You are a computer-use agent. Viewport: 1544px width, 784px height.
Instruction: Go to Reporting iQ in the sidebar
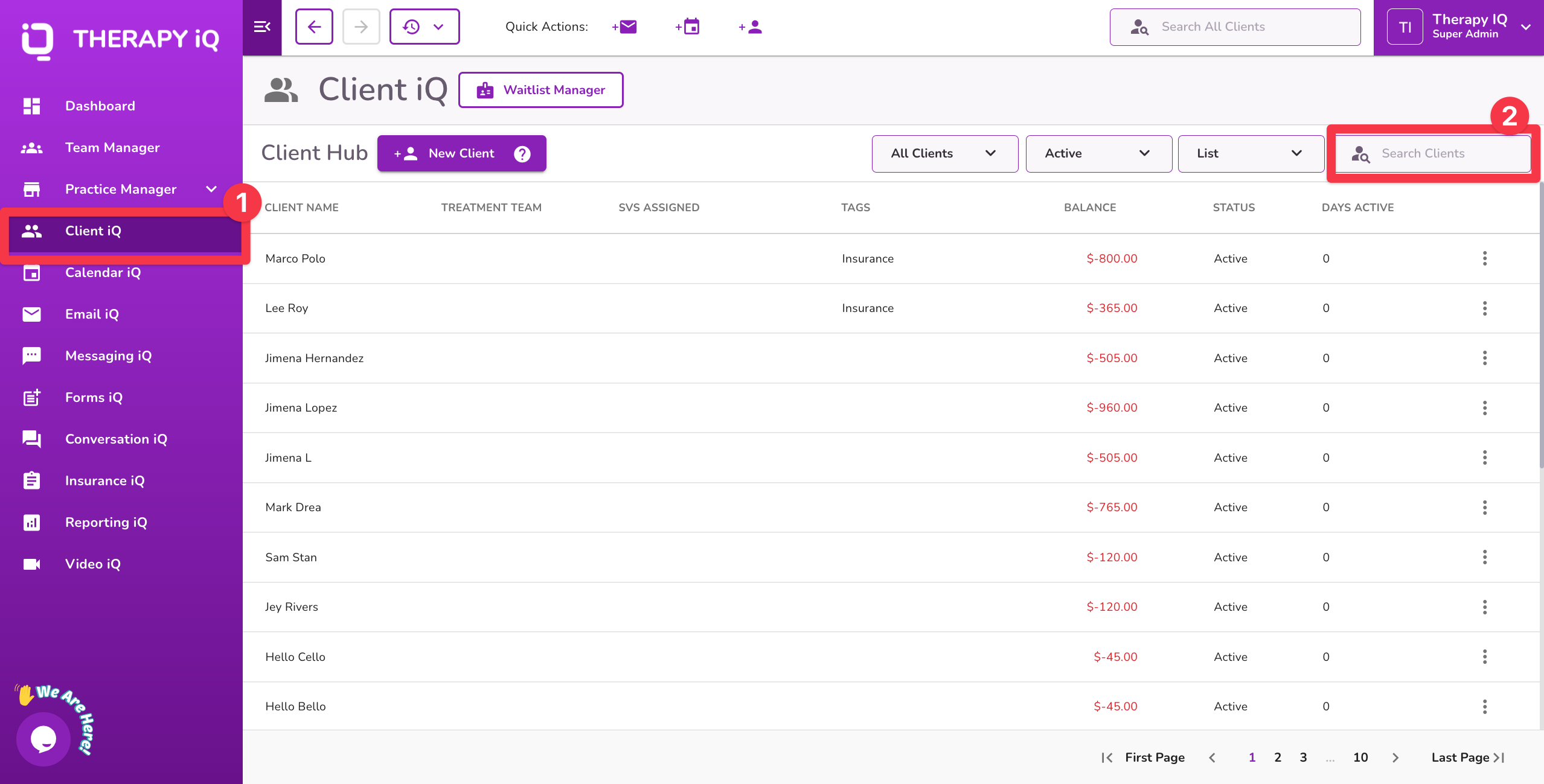(106, 523)
